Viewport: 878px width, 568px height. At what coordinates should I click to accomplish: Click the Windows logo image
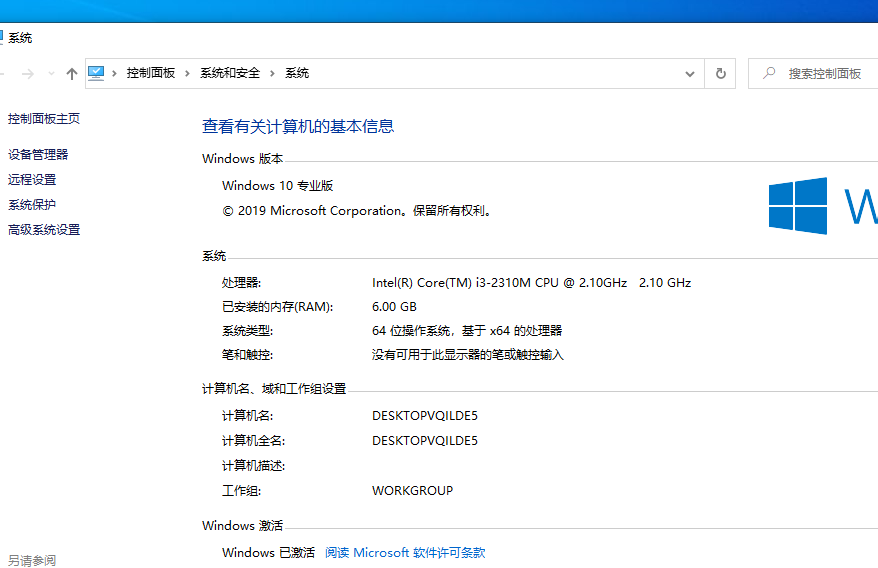(797, 206)
